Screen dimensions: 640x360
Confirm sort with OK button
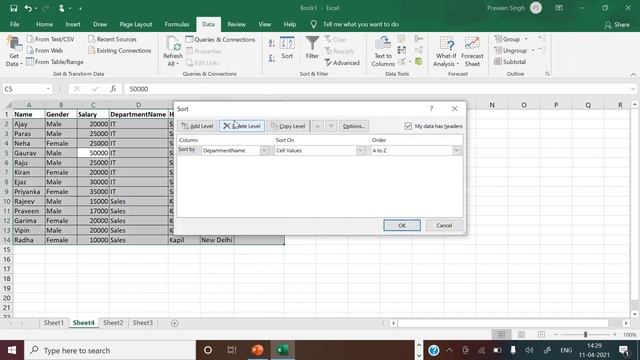pos(402,225)
